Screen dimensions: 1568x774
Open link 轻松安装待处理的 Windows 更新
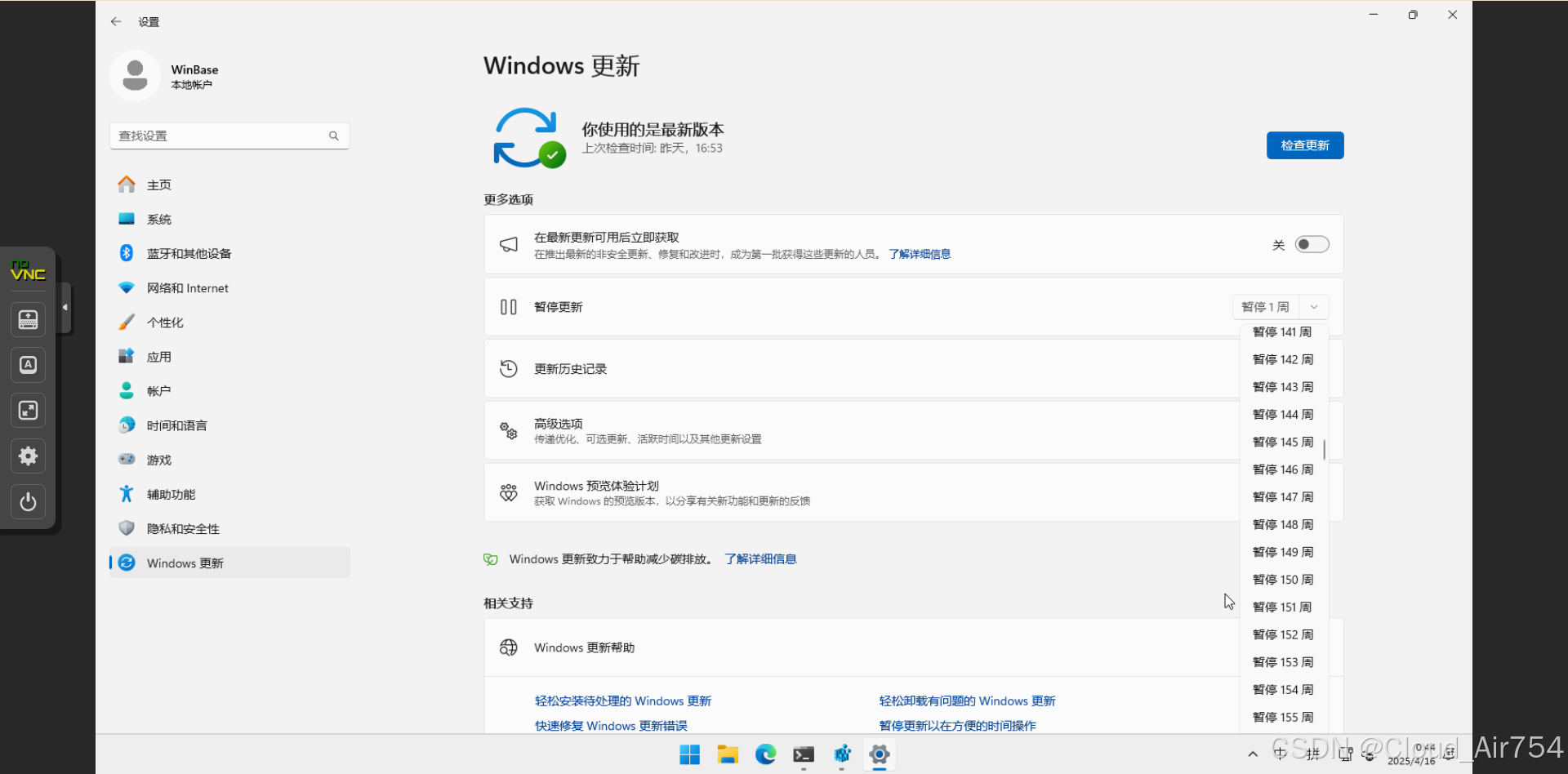point(623,701)
